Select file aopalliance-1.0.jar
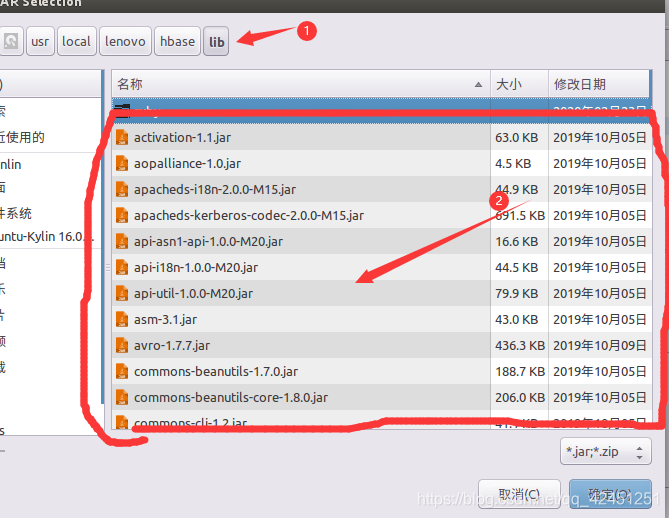This screenshot has width=669, height=518. 382,163
